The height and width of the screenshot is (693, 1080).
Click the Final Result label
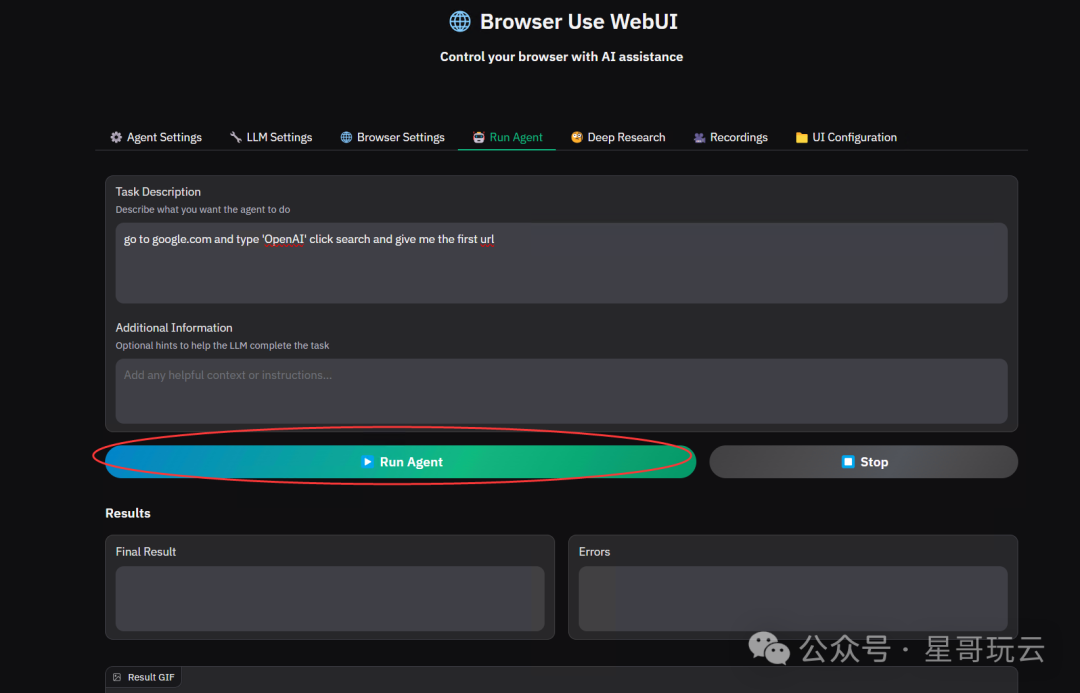pyautogui.click(x=145, y=552)
